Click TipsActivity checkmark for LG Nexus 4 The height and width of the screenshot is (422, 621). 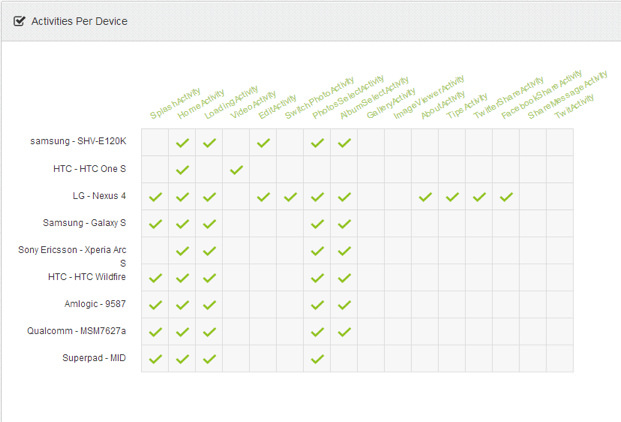click(x=452, y=197)
